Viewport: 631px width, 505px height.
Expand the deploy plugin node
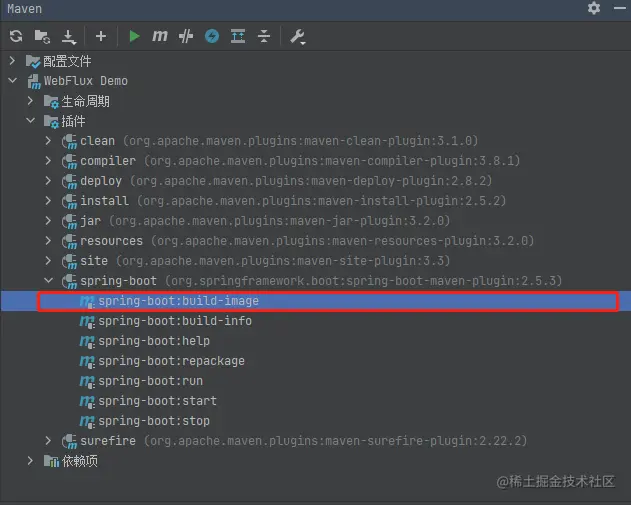[48, 180]
